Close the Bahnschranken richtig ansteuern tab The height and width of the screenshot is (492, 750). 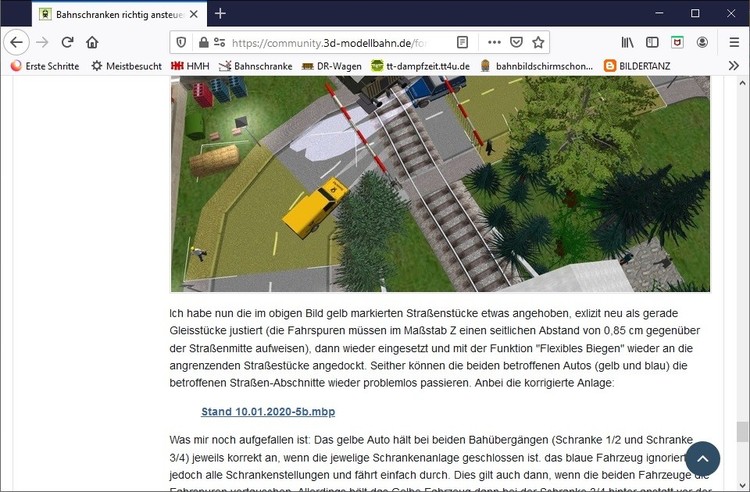tap(194, 14)
